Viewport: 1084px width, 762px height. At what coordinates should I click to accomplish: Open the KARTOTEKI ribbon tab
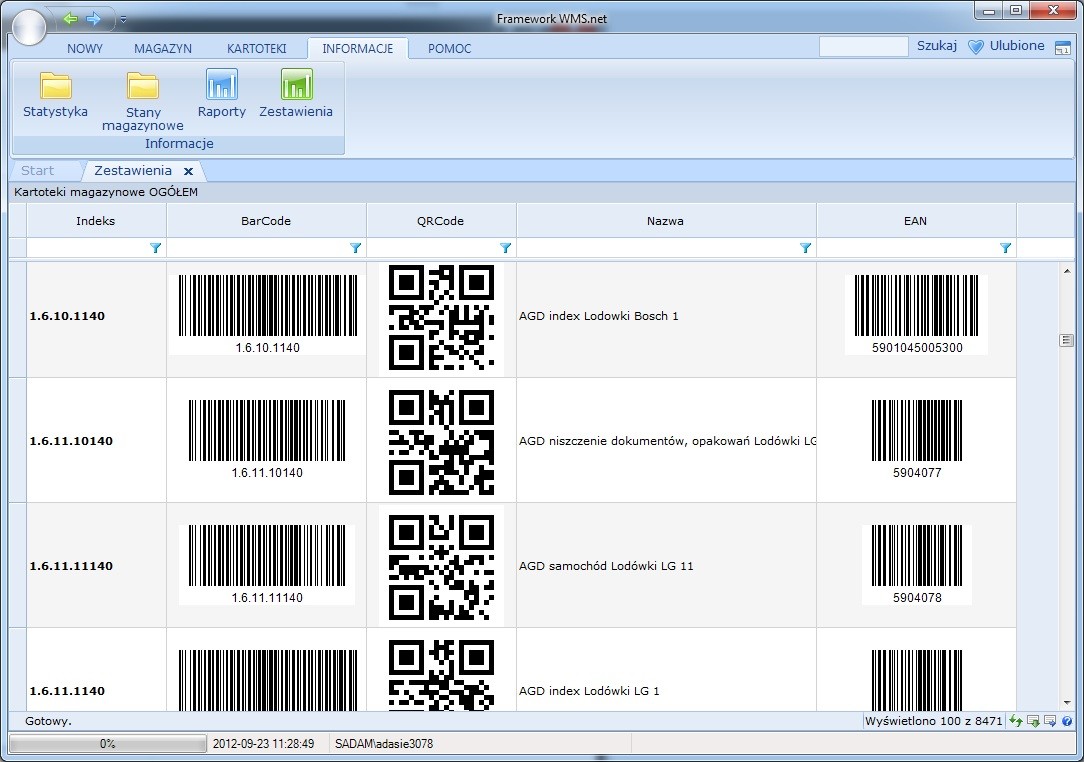[256, 48]
